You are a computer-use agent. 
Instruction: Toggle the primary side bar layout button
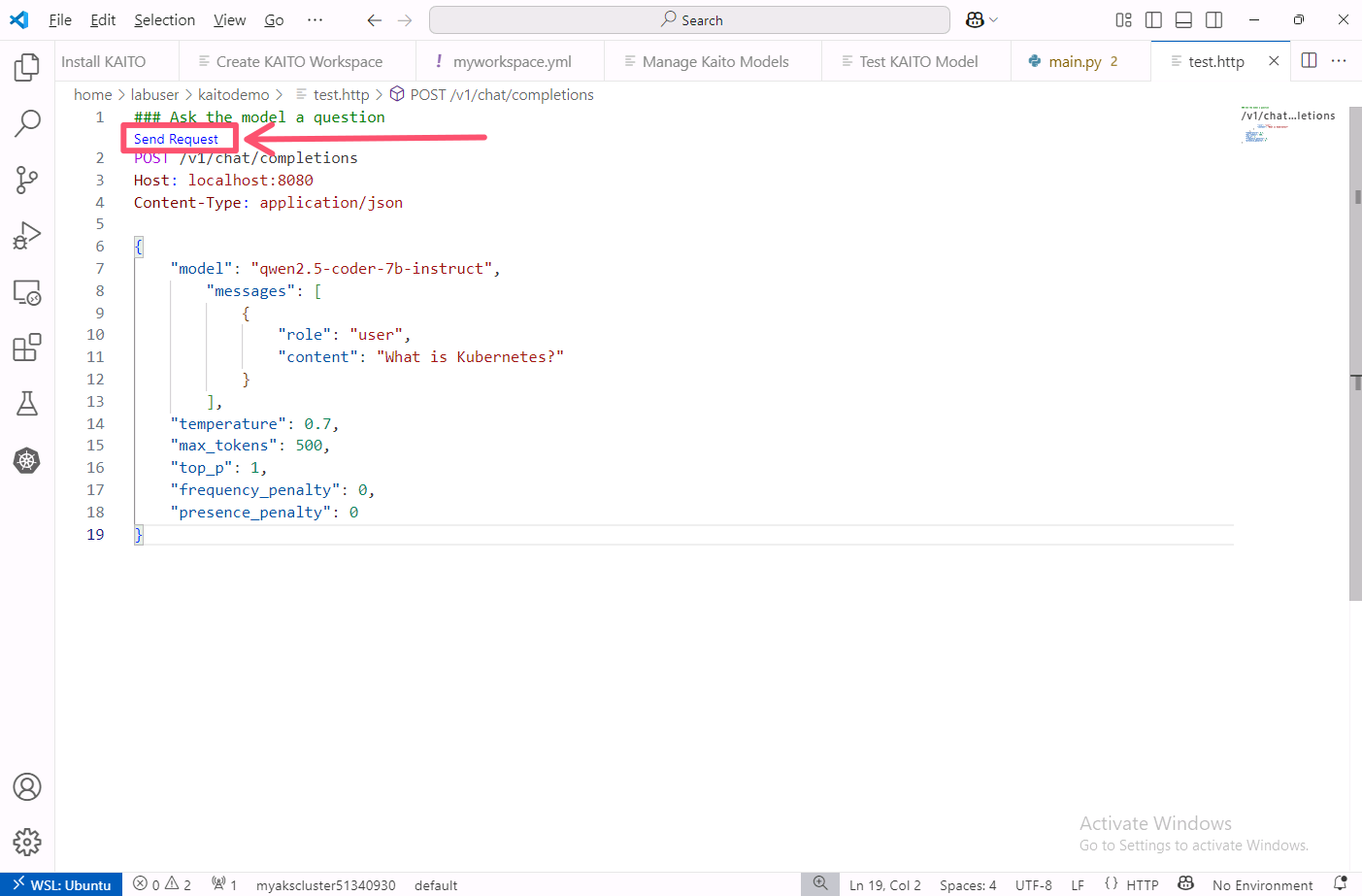(x=1153, y=19)
